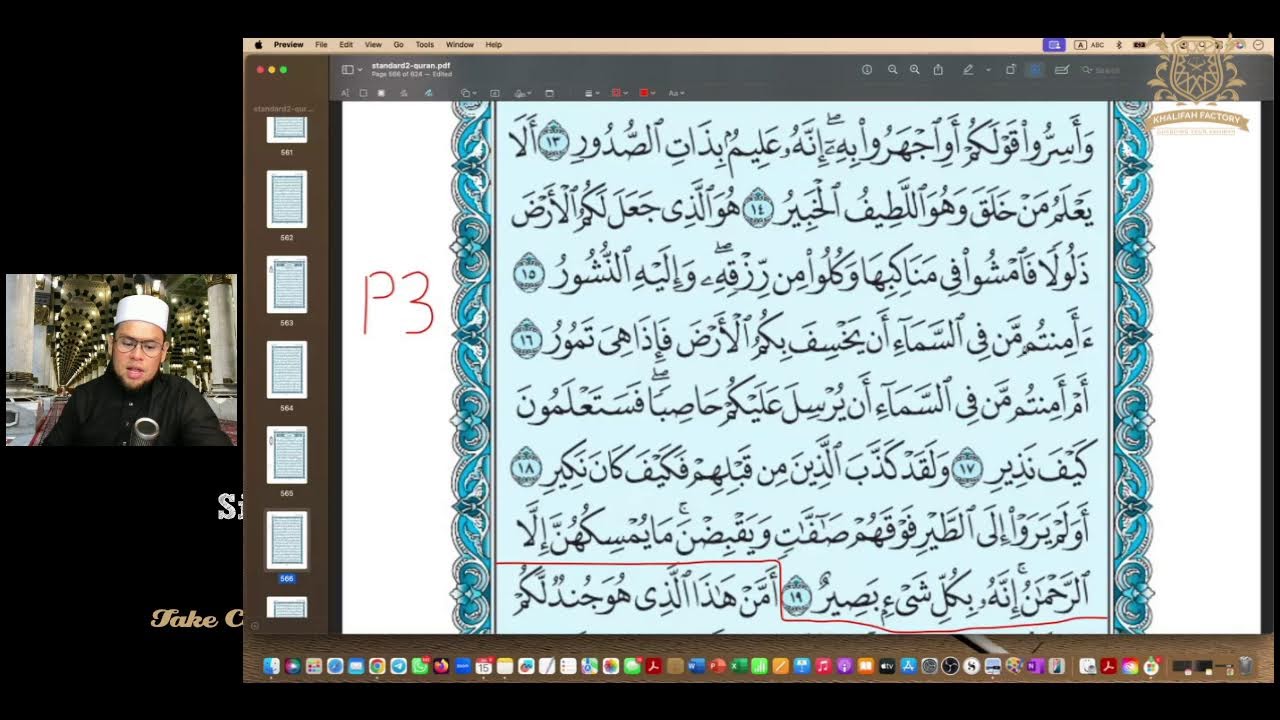Viewport: 1280px width, 720px height.
Task: Open the App Store from the Dock
Action: [x=909, y=666]
